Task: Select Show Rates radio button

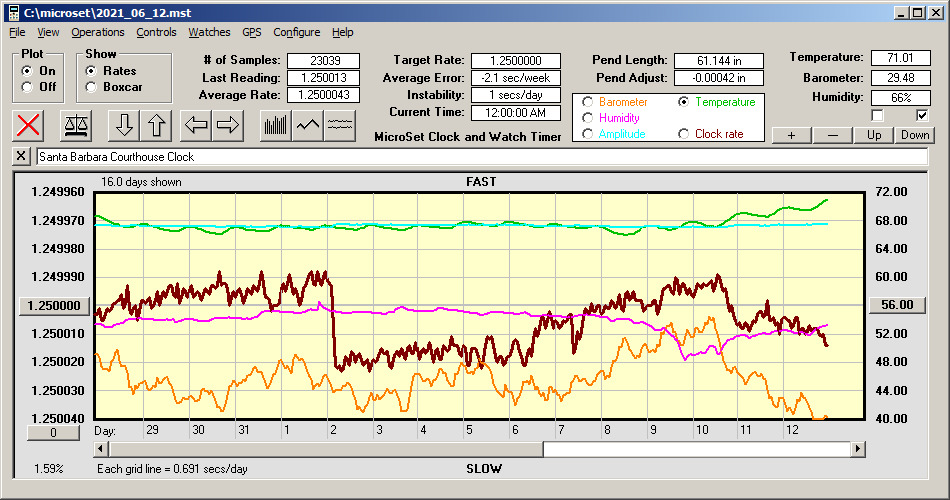Action: [91, 71]
